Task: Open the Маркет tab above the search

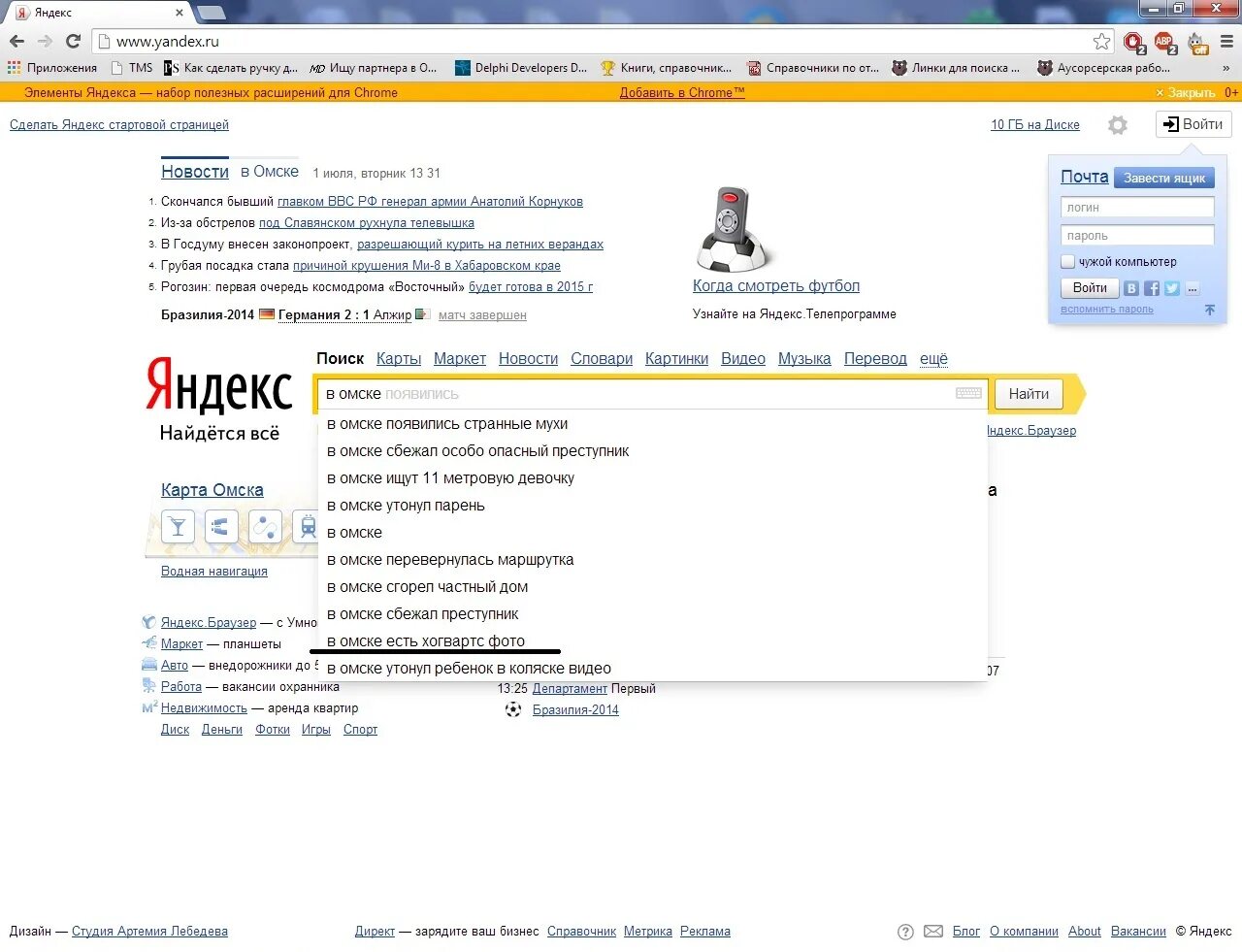Action: coord(460,359)
